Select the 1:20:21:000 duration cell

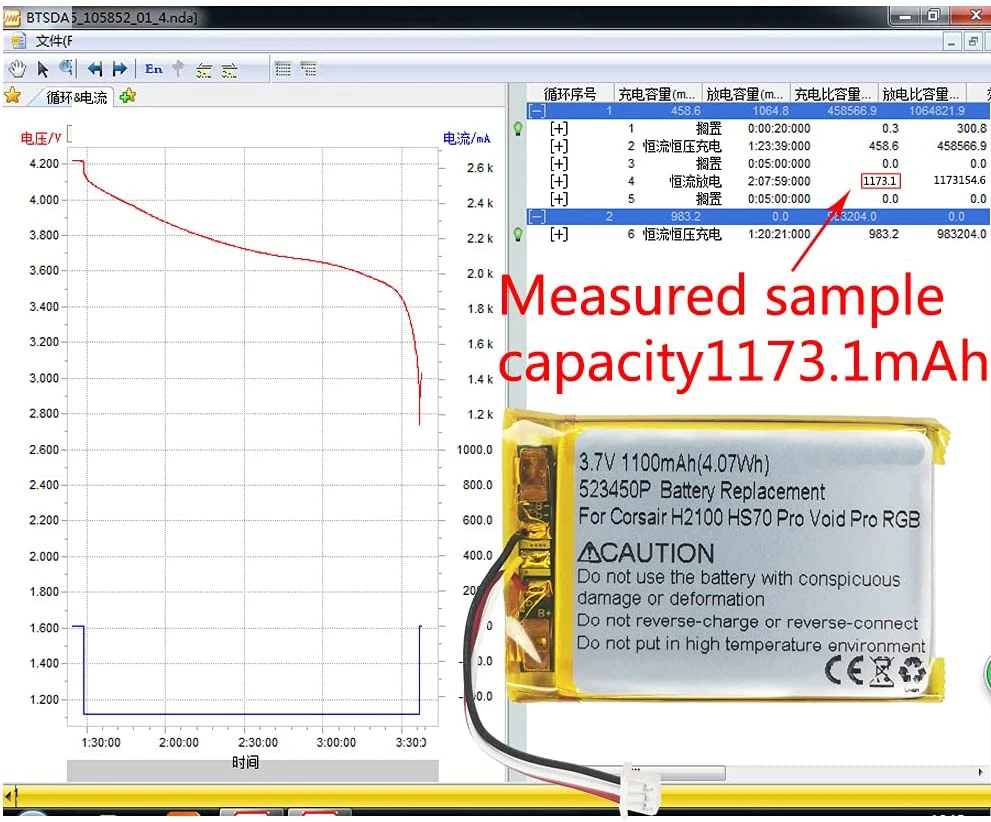tap(779, 234)
